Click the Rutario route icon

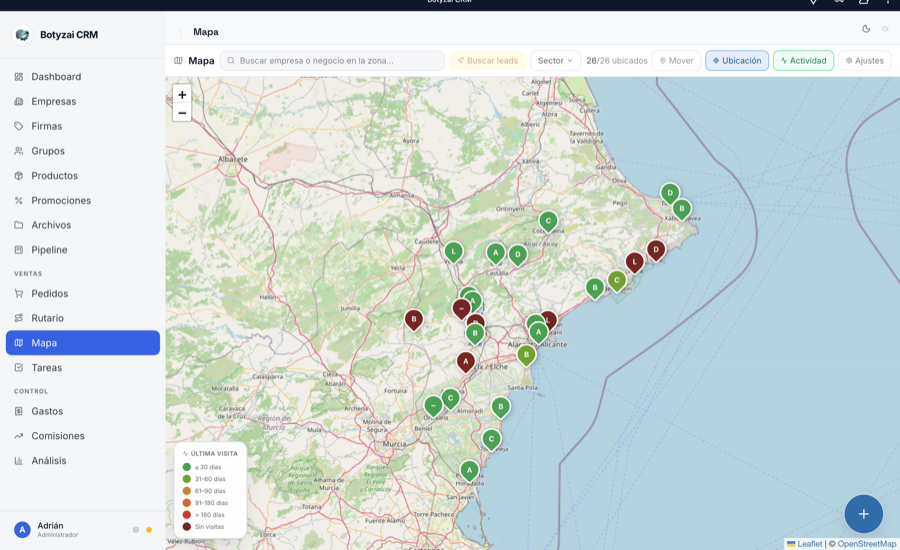coord(19,318)
